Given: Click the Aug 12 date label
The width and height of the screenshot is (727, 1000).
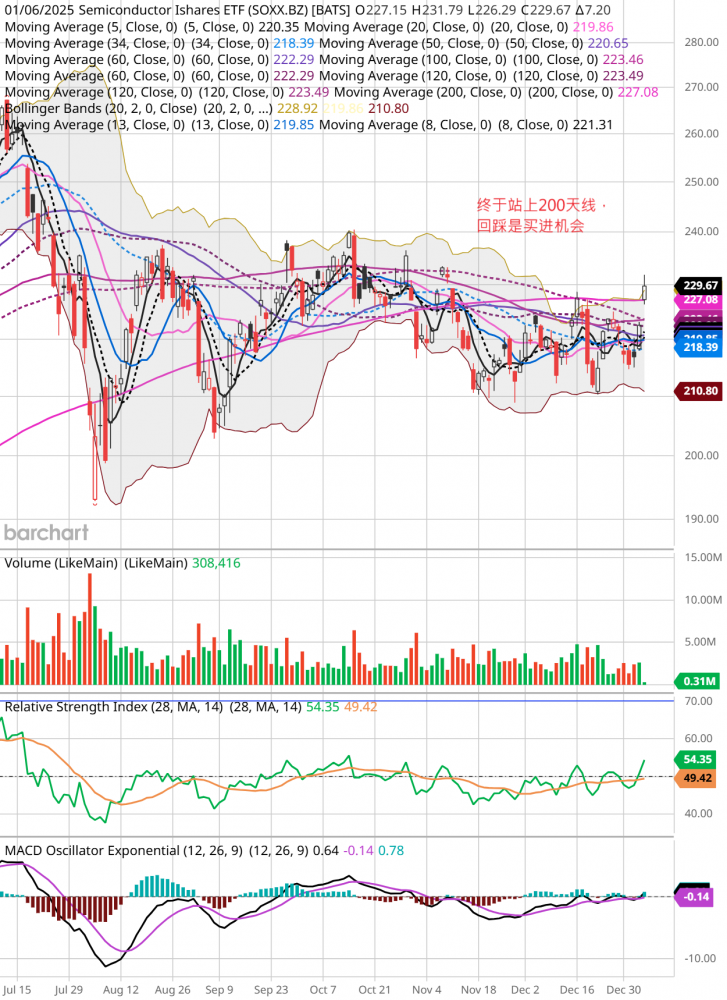Looking at the screenshot, I should coord(121,990).
